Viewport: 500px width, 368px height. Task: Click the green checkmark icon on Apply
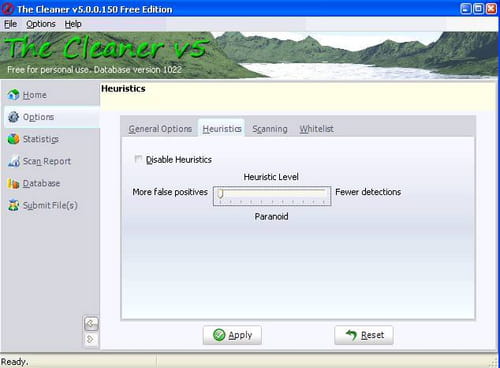click(x=219, y=335)
